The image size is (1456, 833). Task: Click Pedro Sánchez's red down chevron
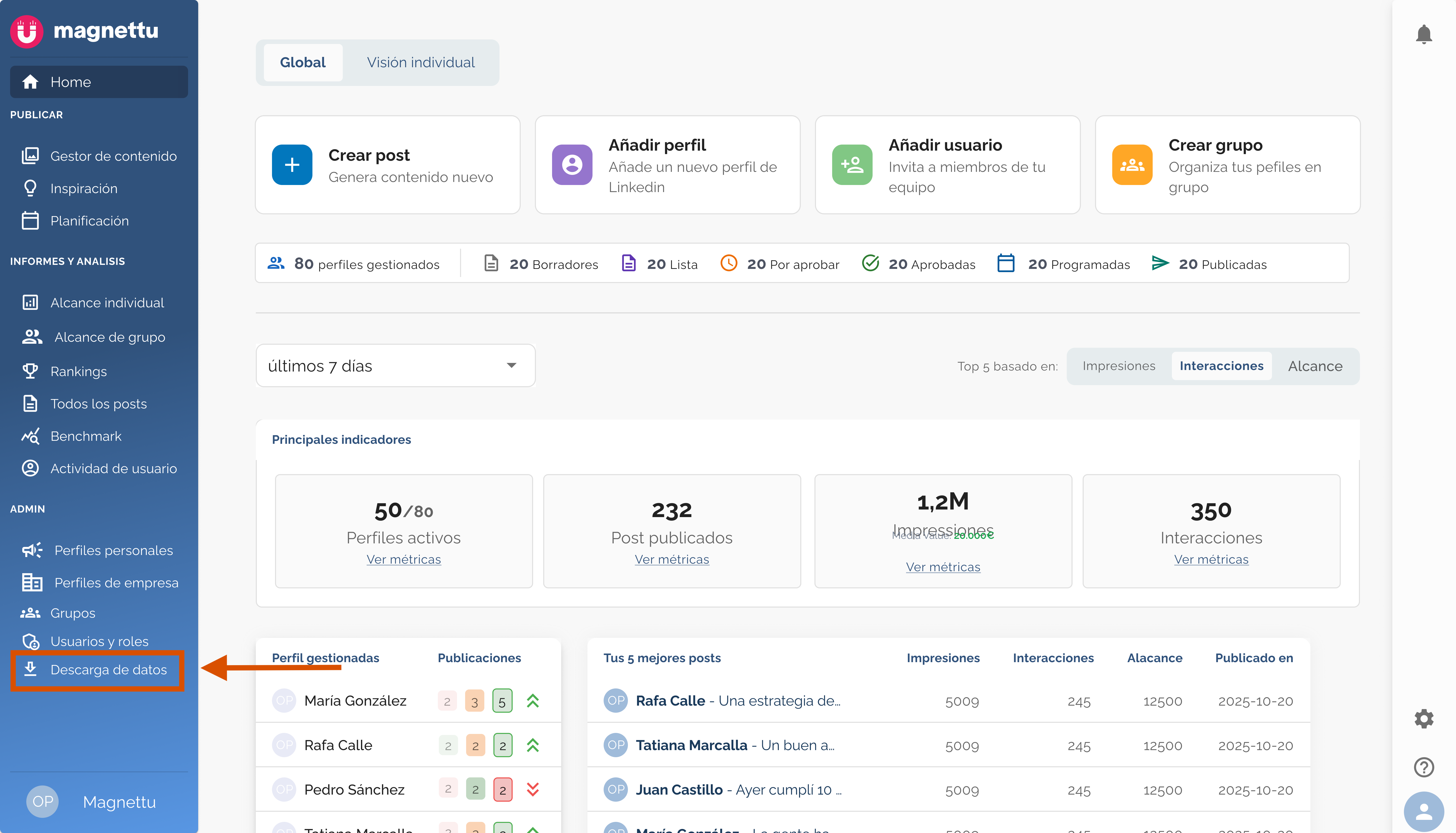point(533,790)
